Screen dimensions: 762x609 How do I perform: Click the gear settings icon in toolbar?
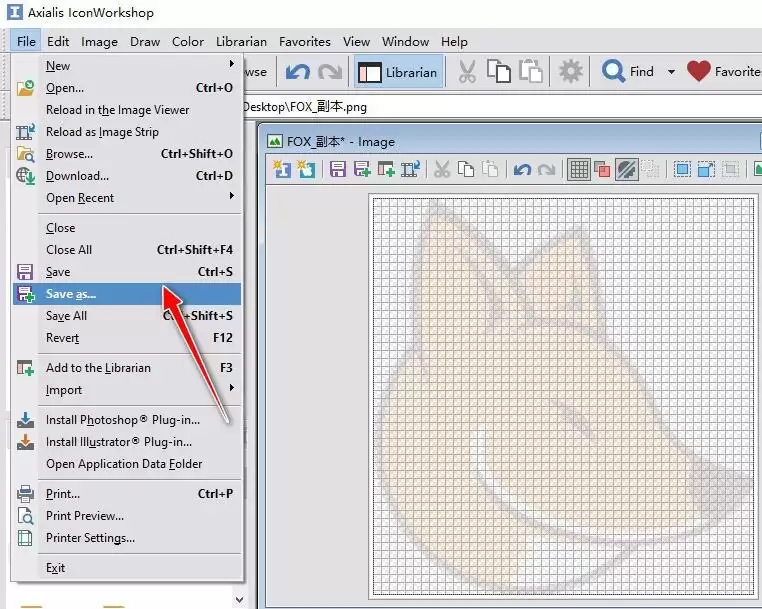point(570,72)
